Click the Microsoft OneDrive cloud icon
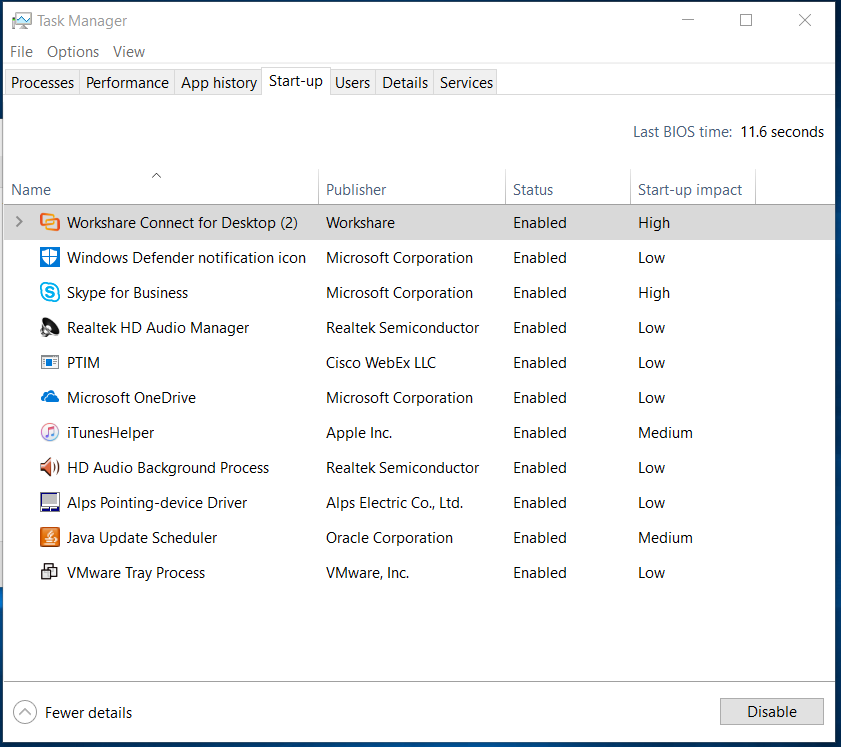 [x=50, y=397]
